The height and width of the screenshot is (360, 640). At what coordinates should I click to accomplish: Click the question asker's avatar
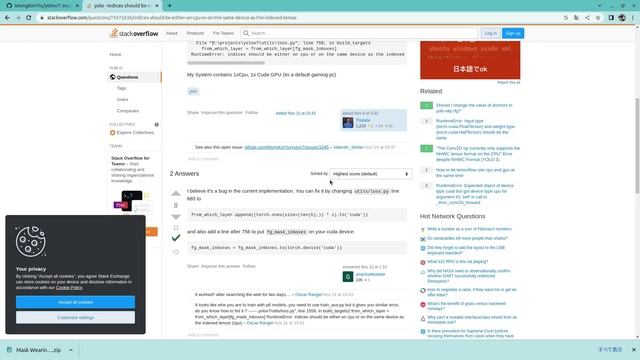coord(348,122)
